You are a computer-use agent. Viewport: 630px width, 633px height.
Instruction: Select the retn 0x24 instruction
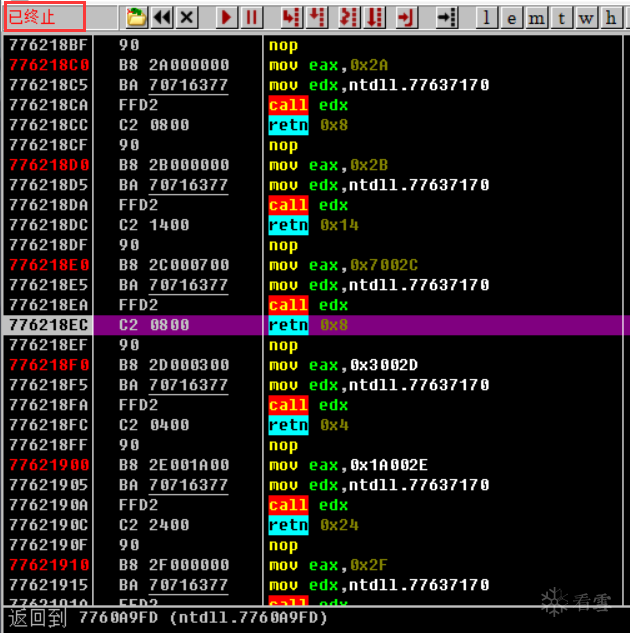tap(314, 525)
